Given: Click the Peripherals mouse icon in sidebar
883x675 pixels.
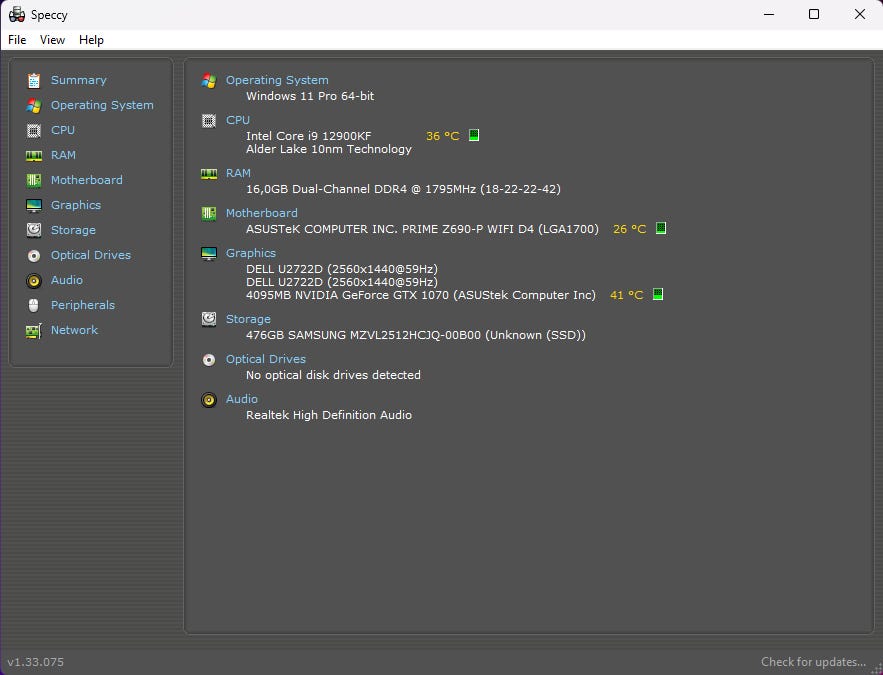Looking at the screenshot, I should pos(34,305).
